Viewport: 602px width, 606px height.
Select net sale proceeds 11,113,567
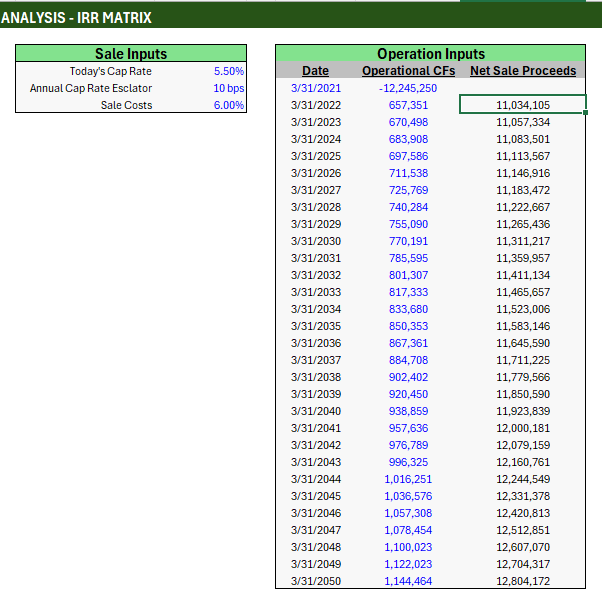tap(523, 156)
